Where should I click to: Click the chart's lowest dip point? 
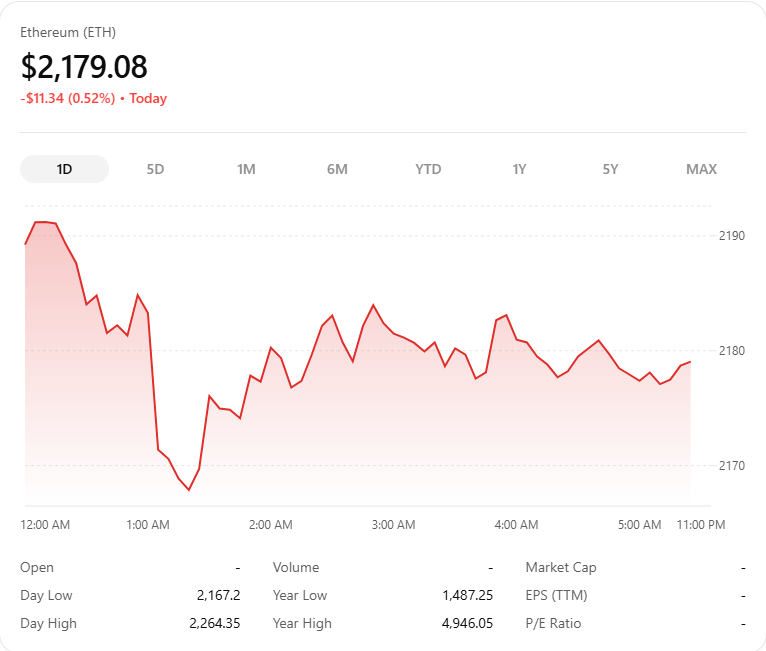188,490
